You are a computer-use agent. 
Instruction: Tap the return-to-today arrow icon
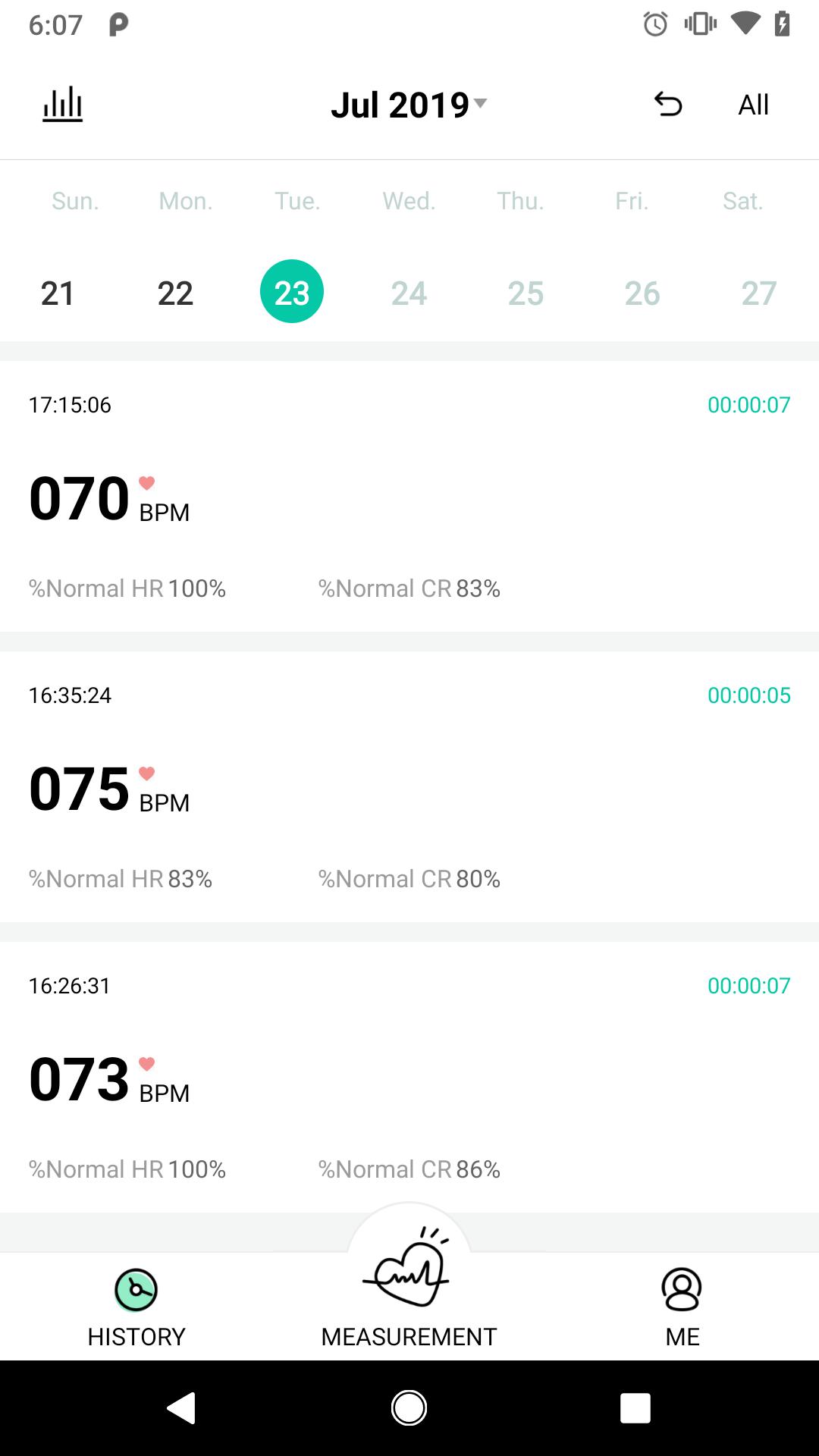(668, 104)
